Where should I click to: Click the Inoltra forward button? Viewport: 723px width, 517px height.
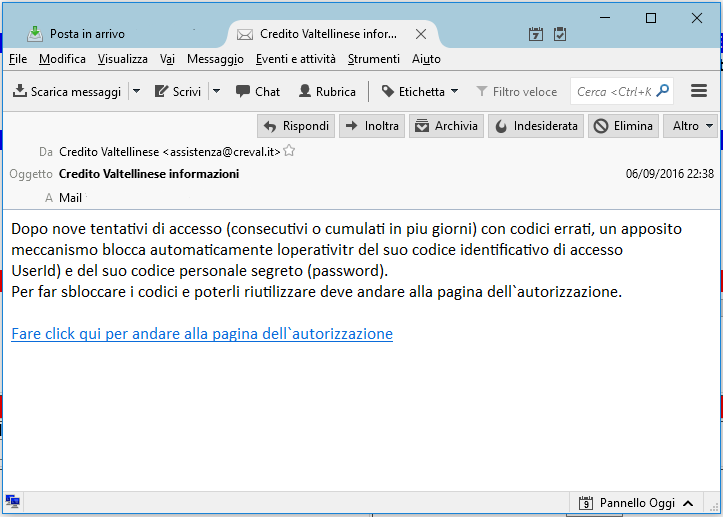[372, 126]
